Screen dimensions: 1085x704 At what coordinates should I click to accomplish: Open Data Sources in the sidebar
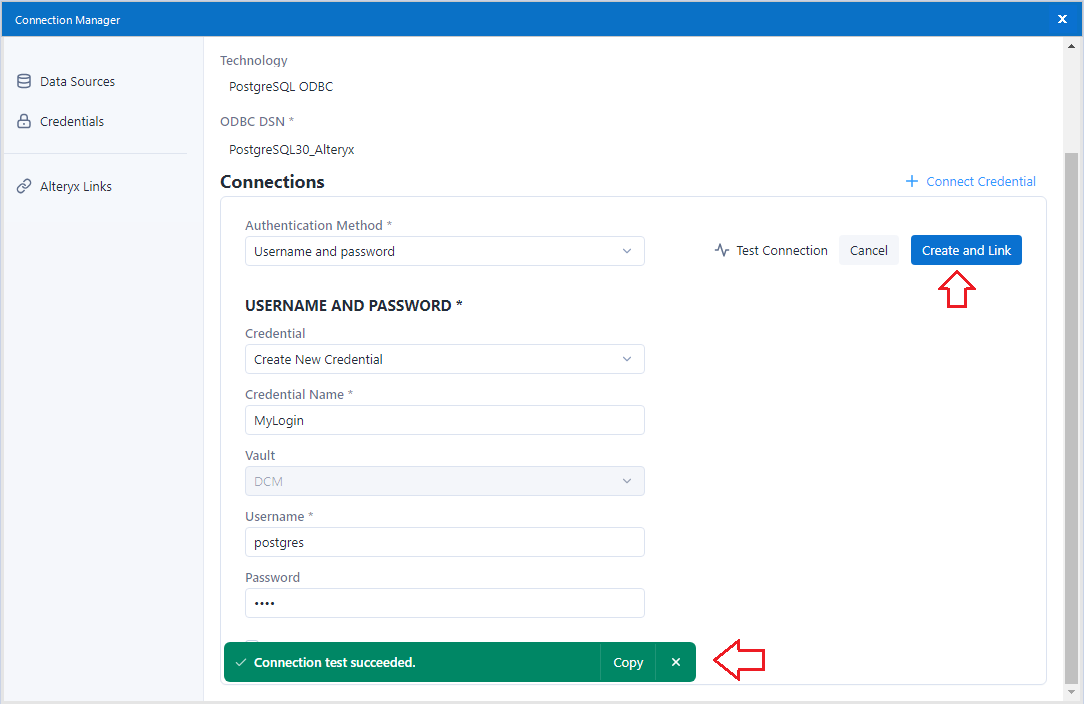click(x=77, y=81)
